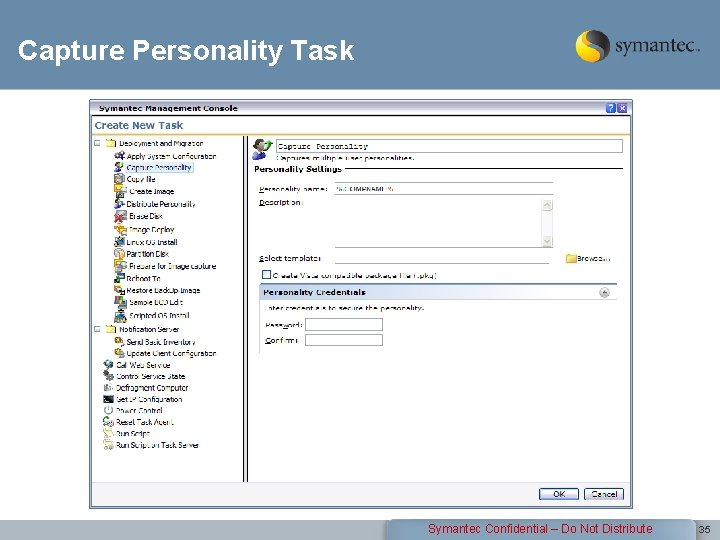
Task: Click the Create Image icon
Action: click(120, 191)
